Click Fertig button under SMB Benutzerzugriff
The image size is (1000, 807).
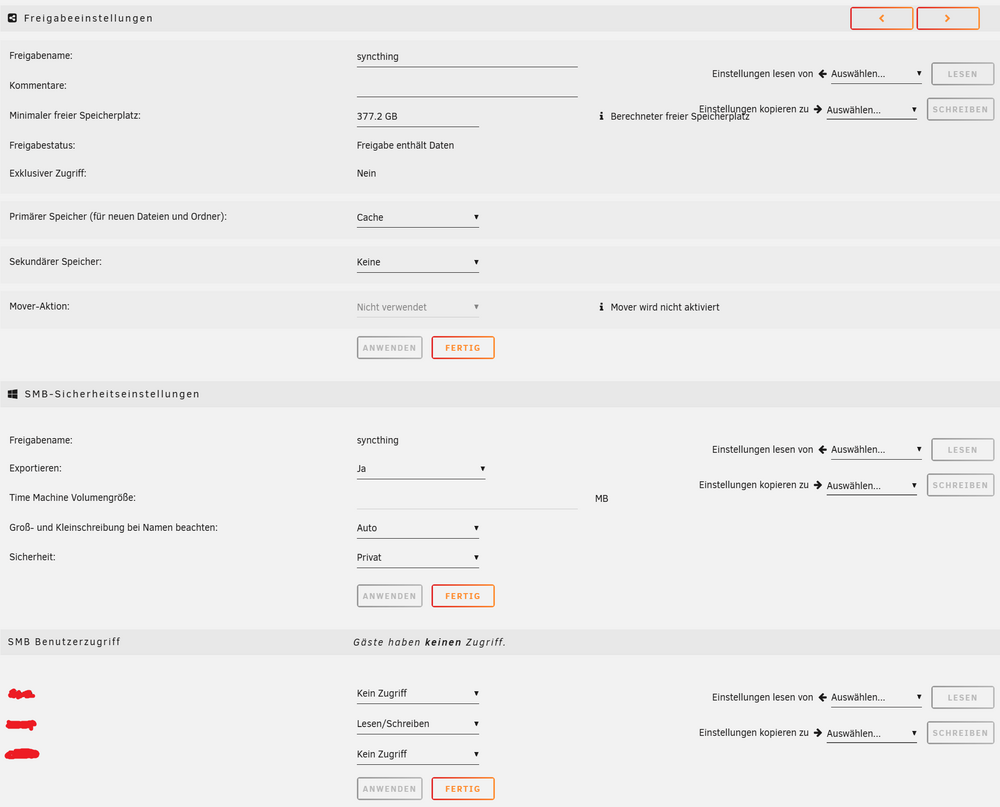coord(463,788)
